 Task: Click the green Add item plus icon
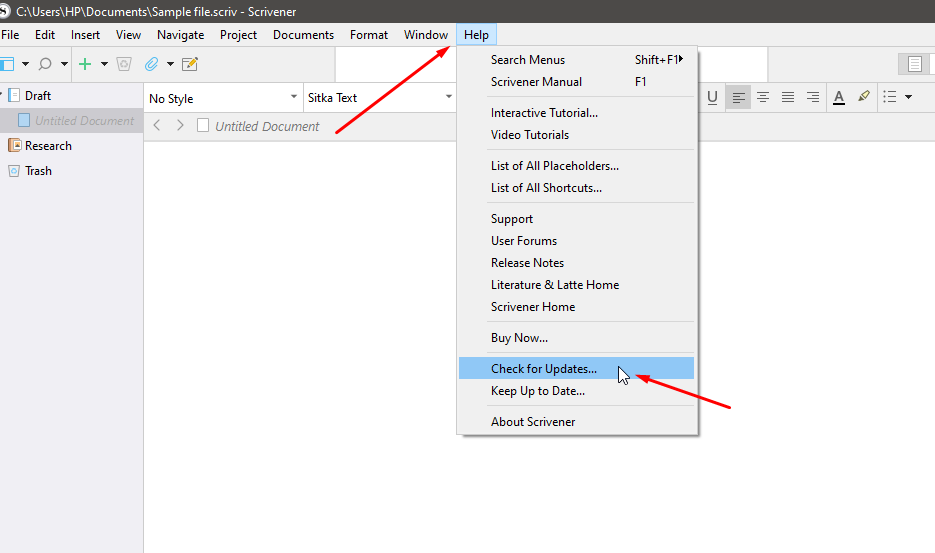[x=85, y=64]
